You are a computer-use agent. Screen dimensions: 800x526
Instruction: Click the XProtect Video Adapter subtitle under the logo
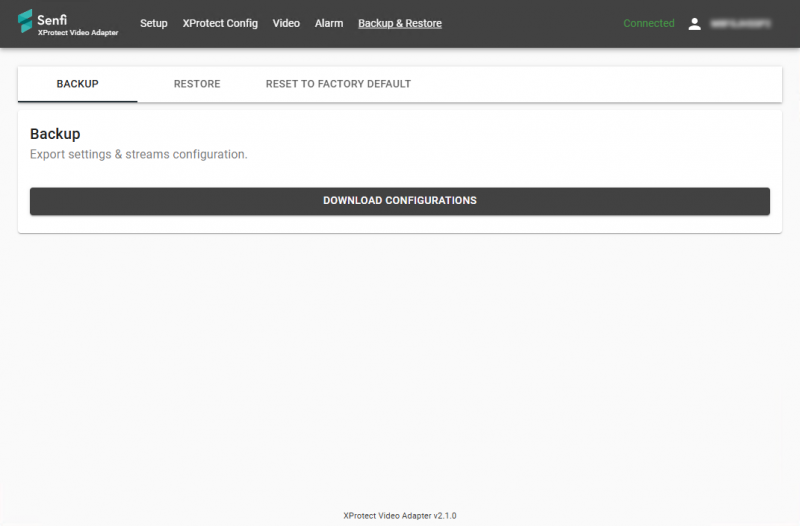click(x=77, y=33)
